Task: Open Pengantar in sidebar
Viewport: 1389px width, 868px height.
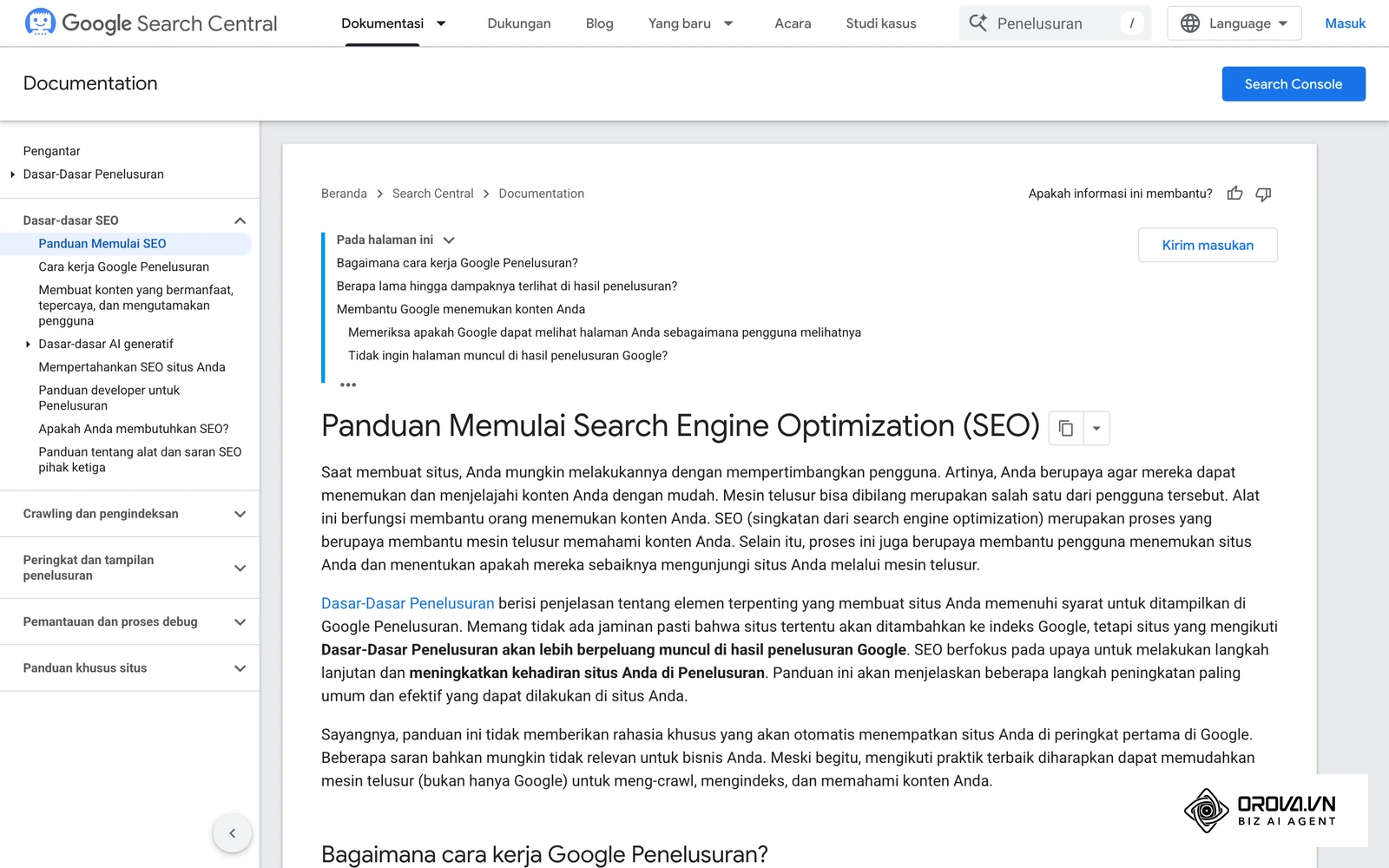Action: point(51,151)
